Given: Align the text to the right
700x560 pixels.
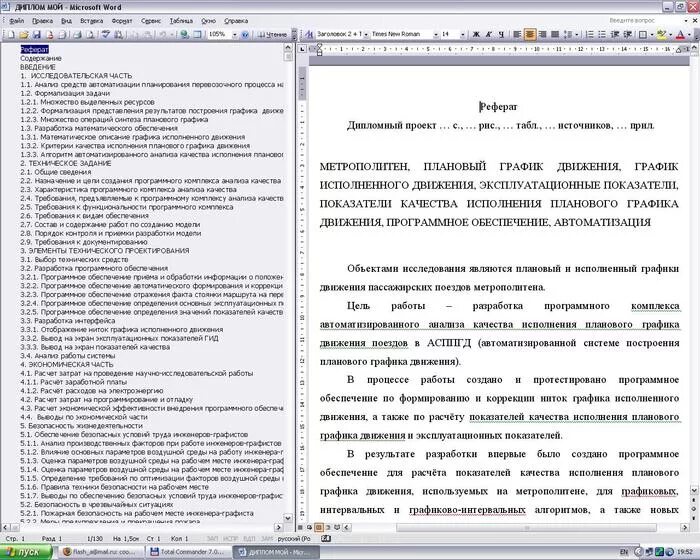Looking at the screenshot, I should 542,34.
